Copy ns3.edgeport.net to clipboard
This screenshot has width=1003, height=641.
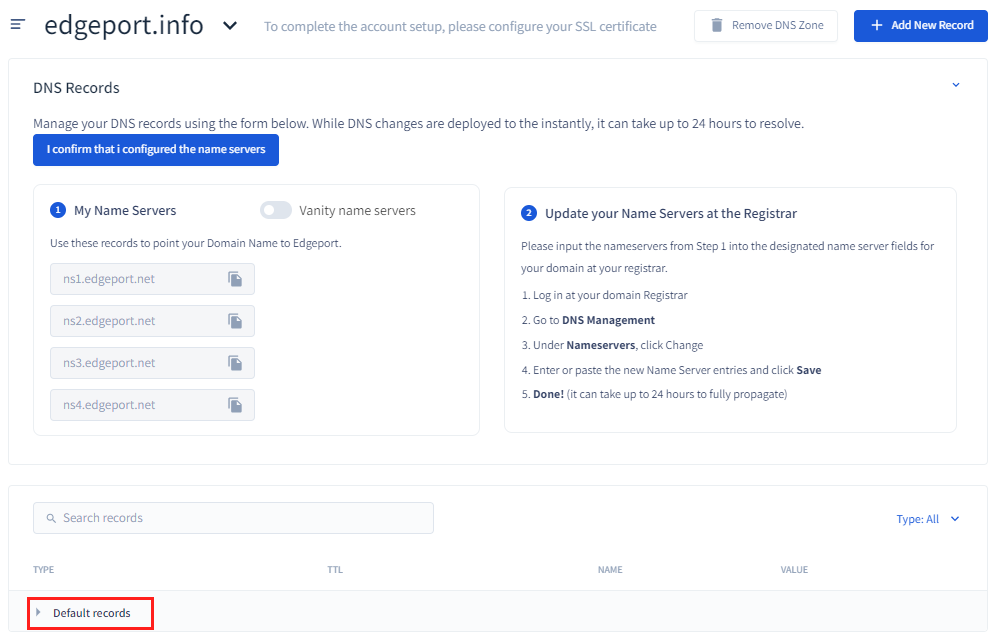point(235,363)
